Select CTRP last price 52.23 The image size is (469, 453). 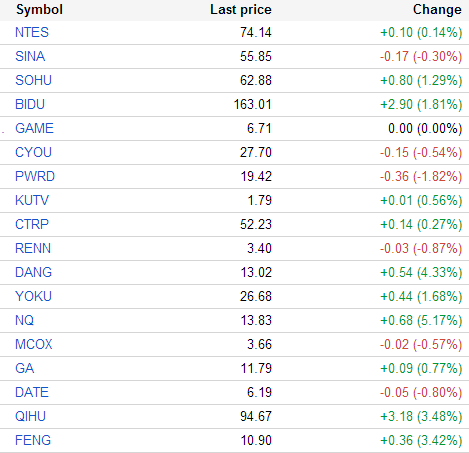coord(256,224)
